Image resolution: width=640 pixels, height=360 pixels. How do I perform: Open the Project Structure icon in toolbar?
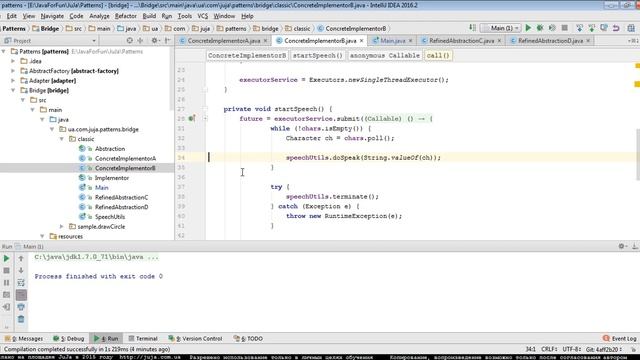(x=631, y=28)
